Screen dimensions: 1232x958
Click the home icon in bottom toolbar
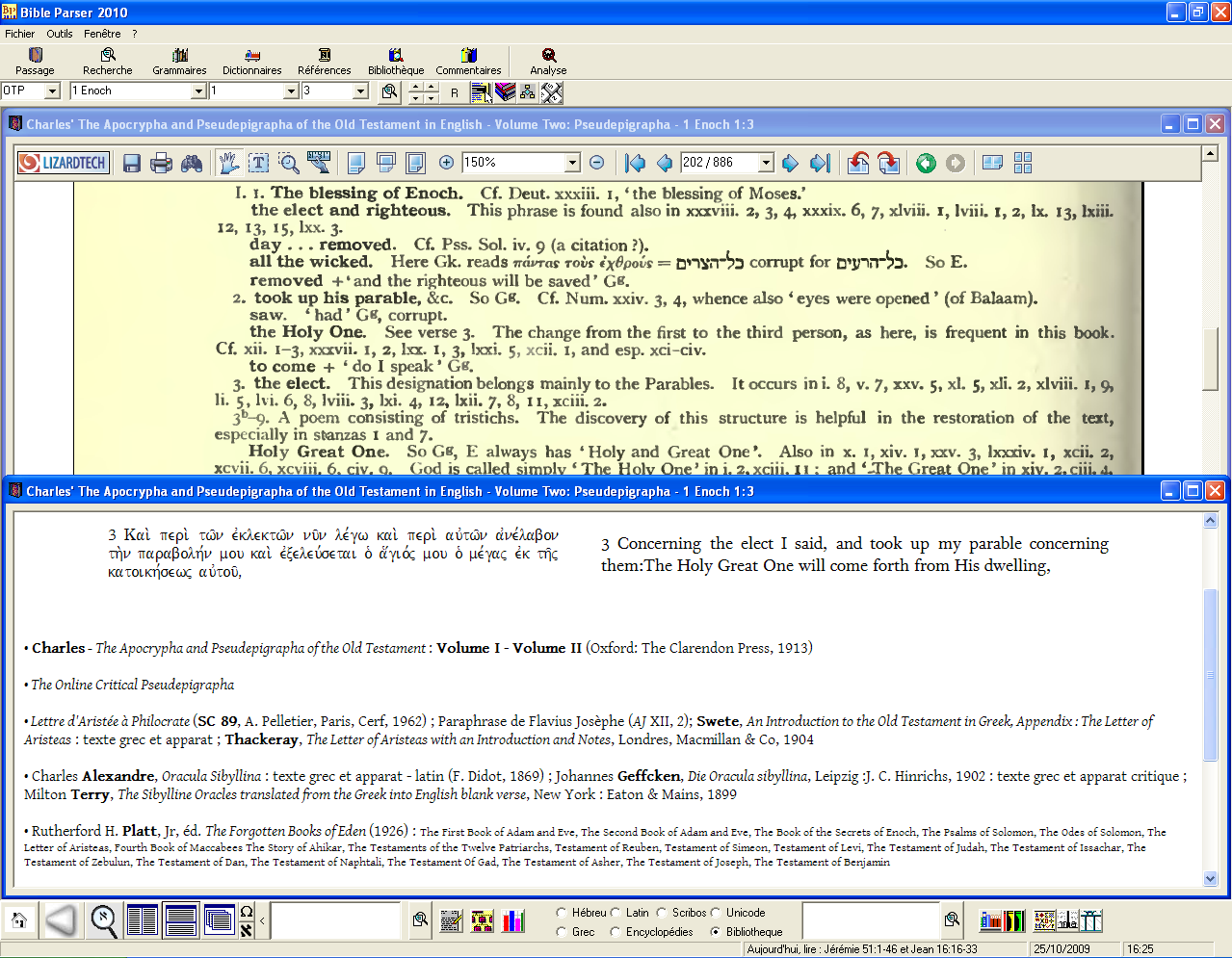[x=18, y=921]
